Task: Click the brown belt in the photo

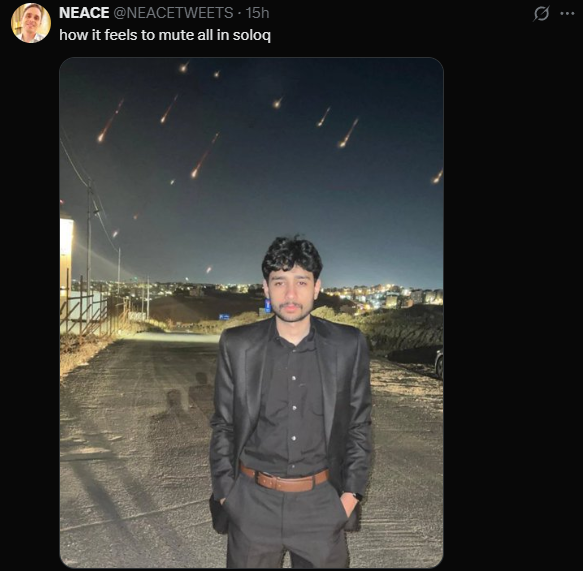Action: coord(284,479)
